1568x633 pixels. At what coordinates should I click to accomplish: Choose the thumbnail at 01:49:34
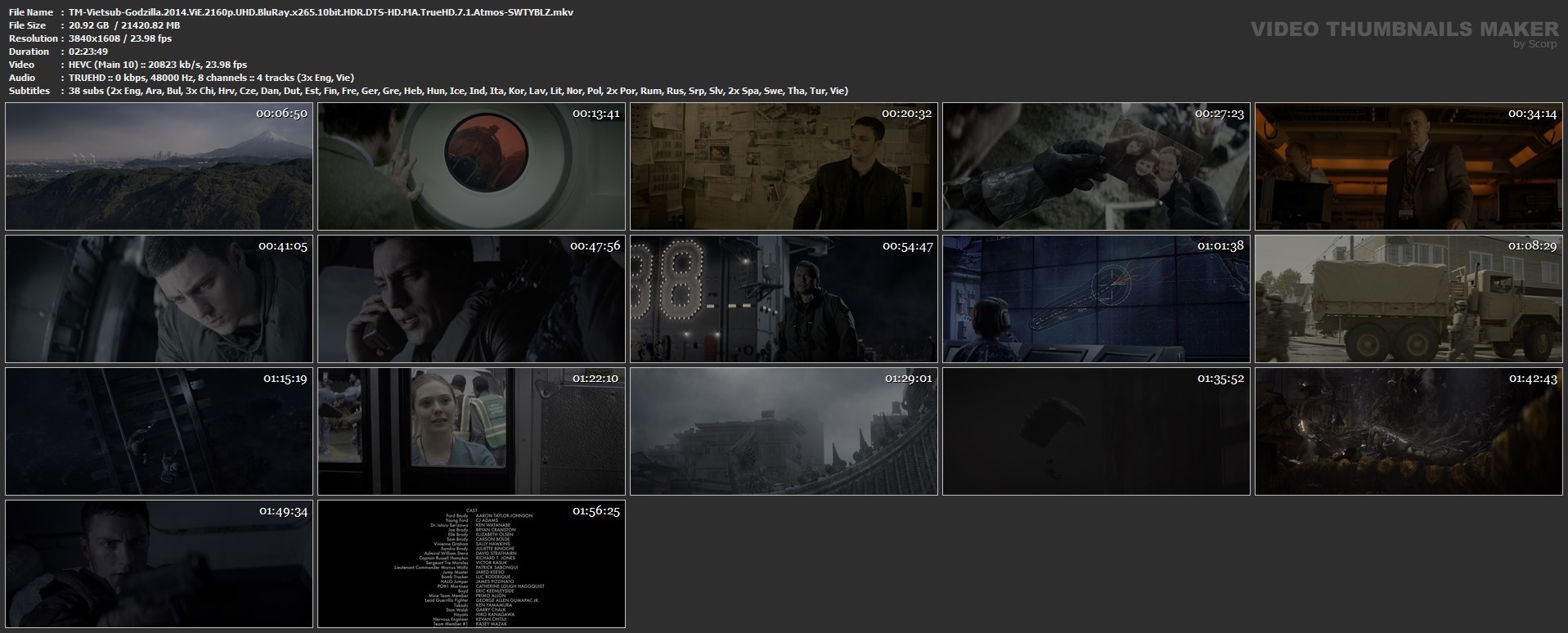(159, 564)
